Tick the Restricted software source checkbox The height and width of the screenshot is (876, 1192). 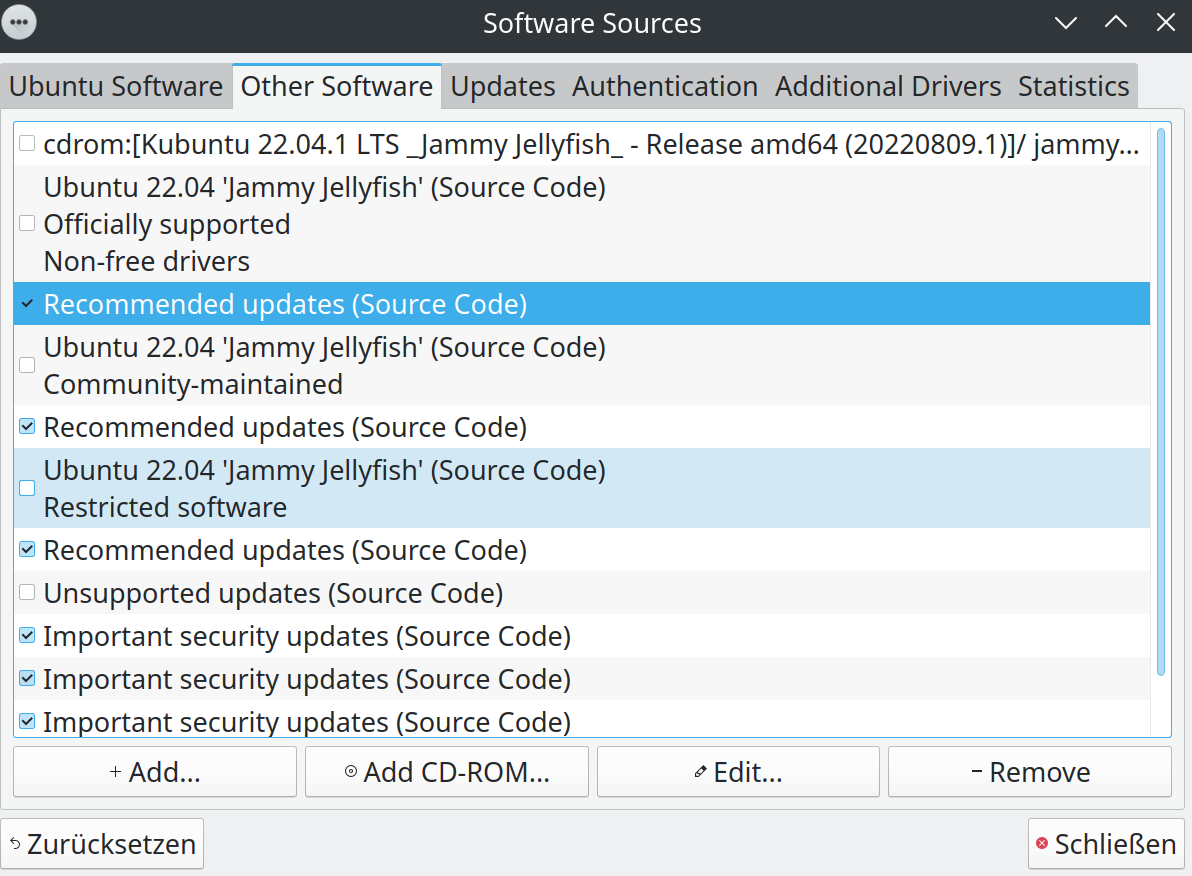coord(27,488)
